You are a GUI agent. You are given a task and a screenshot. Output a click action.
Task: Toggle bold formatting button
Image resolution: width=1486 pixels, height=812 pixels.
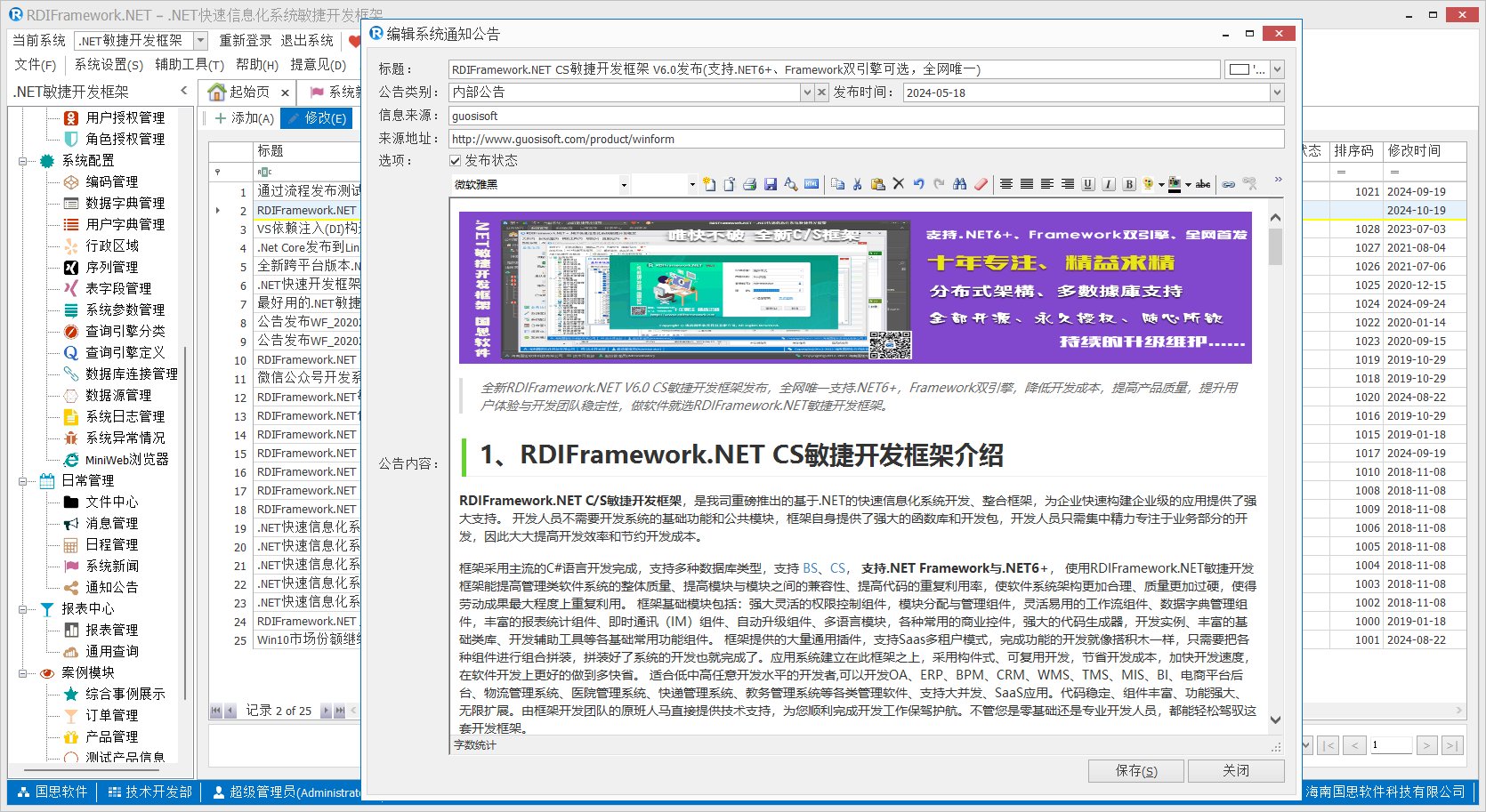(x=1129, y=184)
